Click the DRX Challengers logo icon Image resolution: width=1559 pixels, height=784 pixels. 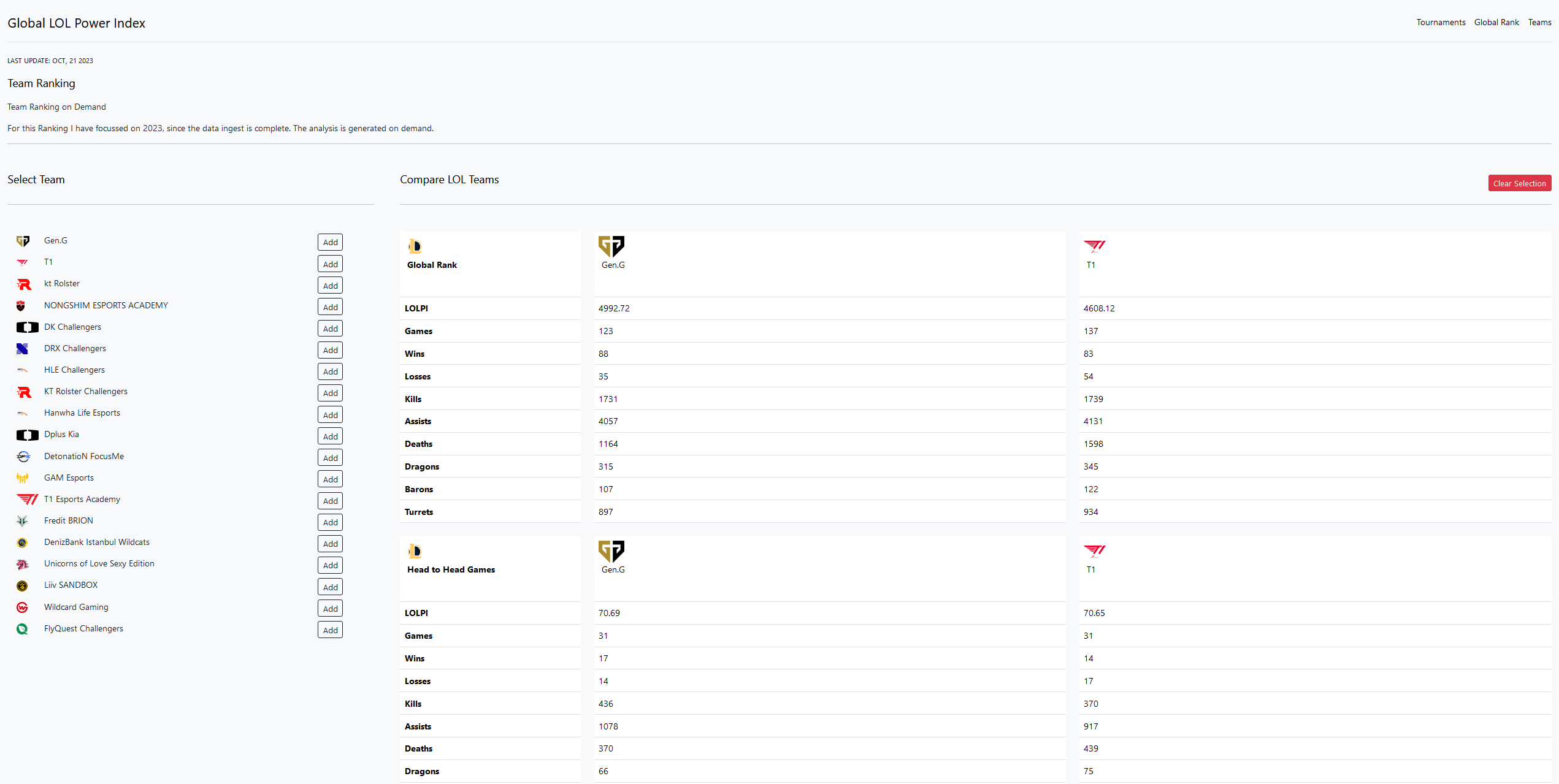[22, 349]
